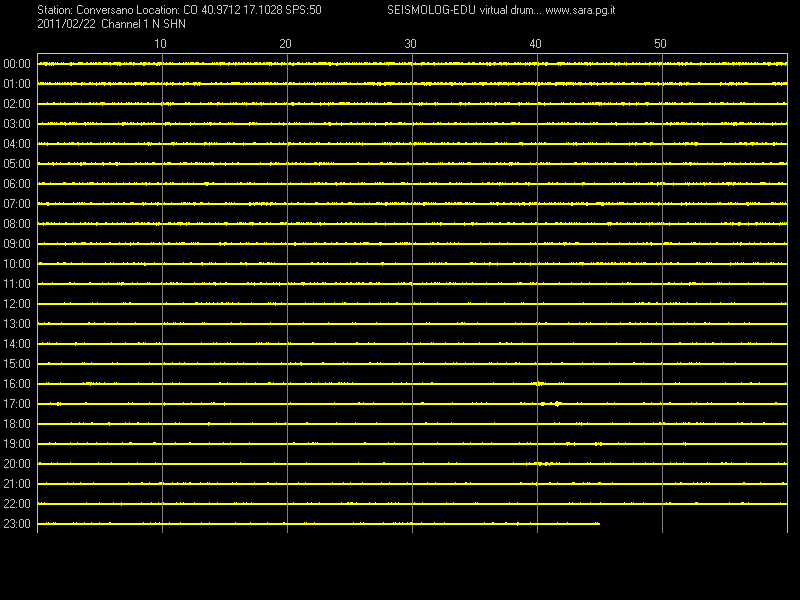Screen dimensions: 800x600
Task: Pick the 20:00 hour label
Action: (x=17, y=464)
